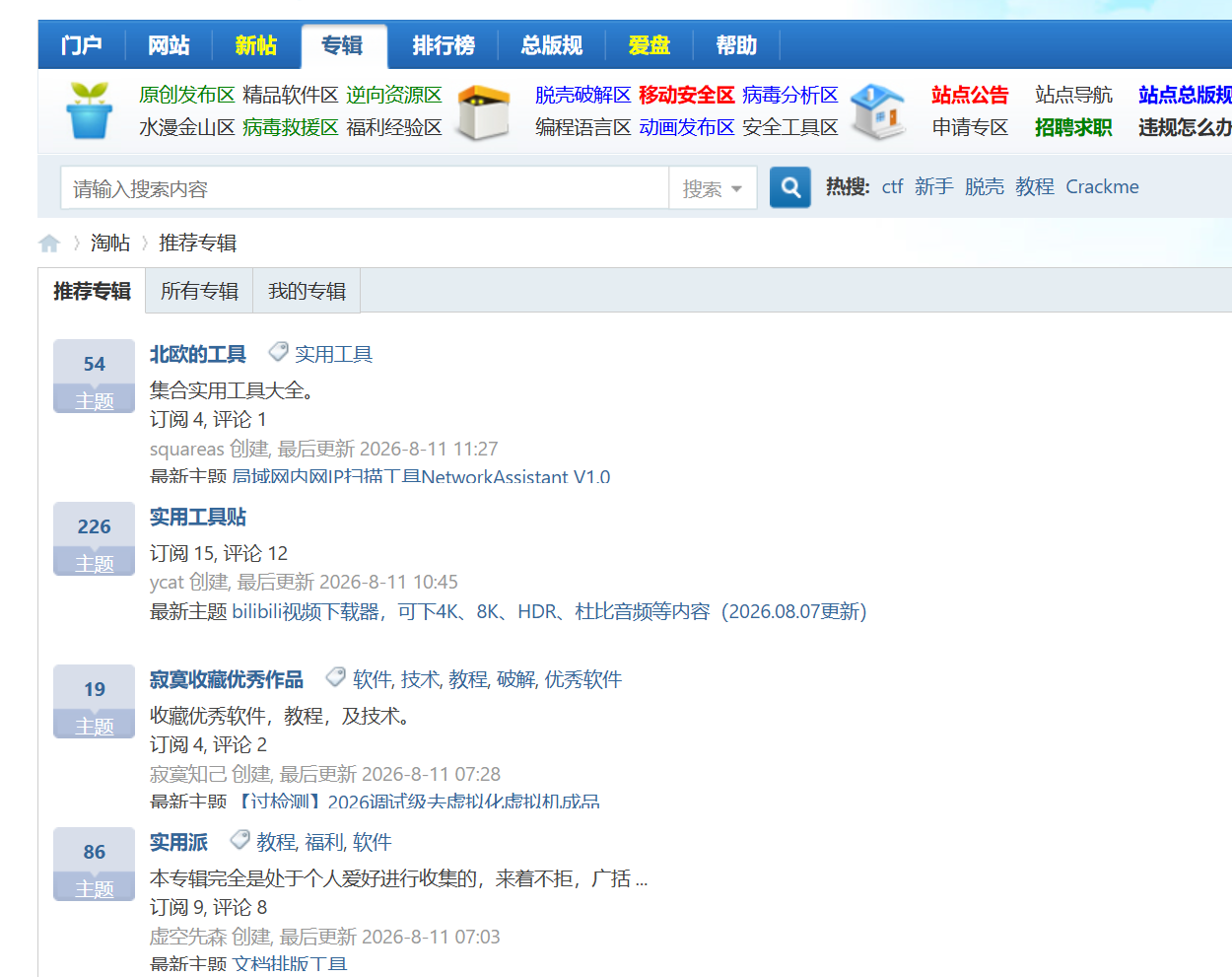Open the 实用派 album
Viewport: 1232px width, 977px height.
click(178, 842)
